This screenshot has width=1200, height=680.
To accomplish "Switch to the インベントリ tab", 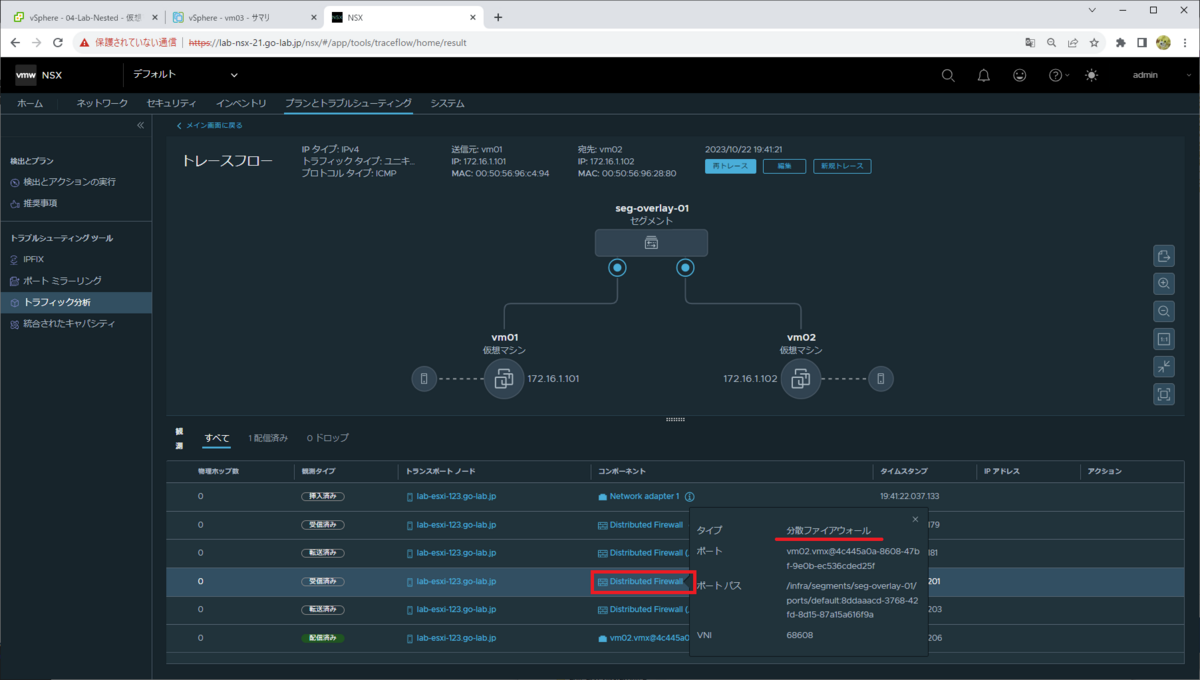I will coord(241,103).
